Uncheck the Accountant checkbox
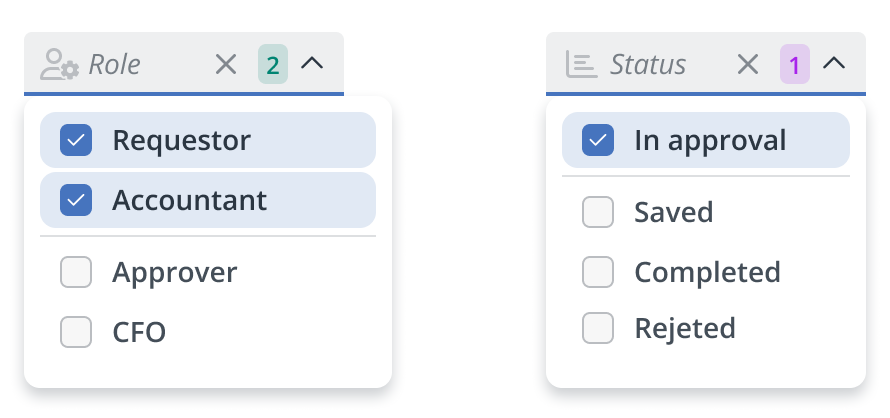Screen dimensions: 890x418 [76, 200]
